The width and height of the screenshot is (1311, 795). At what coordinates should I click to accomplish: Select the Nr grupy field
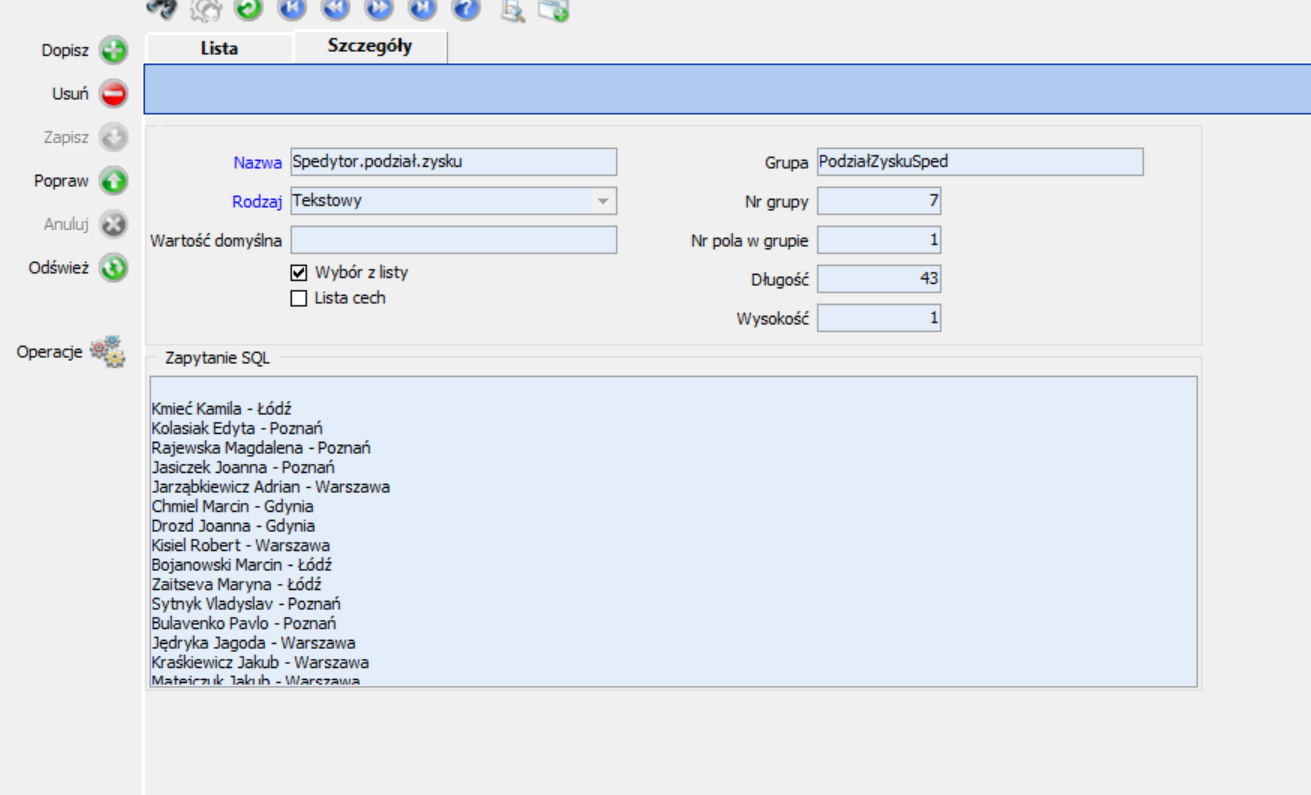[x=878, y=201]
